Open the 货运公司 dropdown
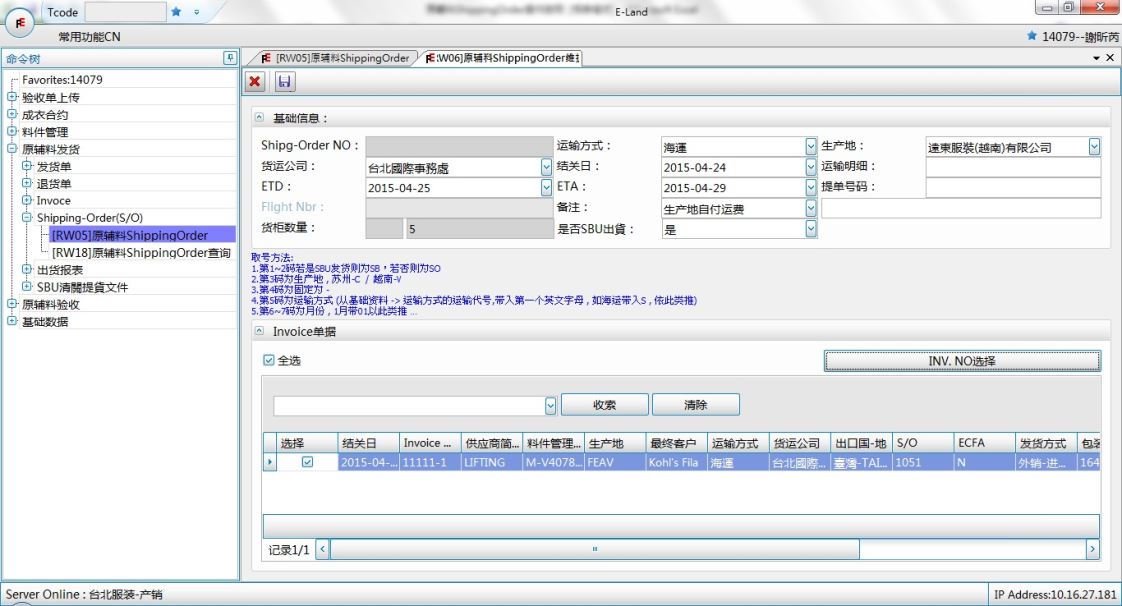Viewport: 1122px width, 606px height. (x=546, y=168)
